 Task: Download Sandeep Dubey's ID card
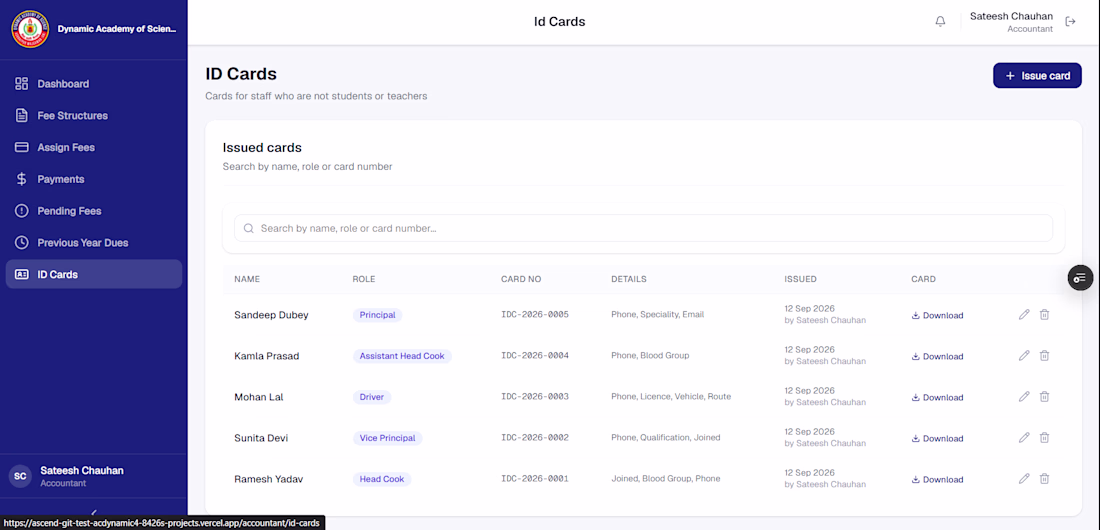tap(937, 315)
